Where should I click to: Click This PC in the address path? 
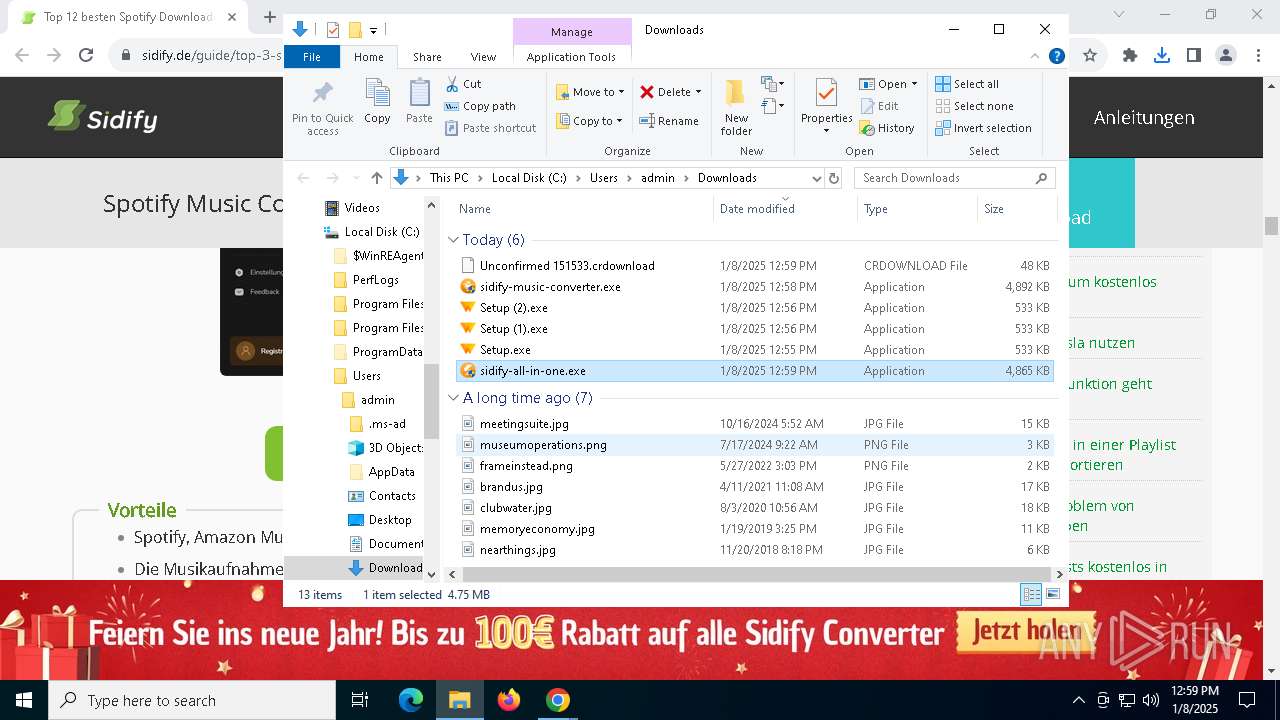449,178
